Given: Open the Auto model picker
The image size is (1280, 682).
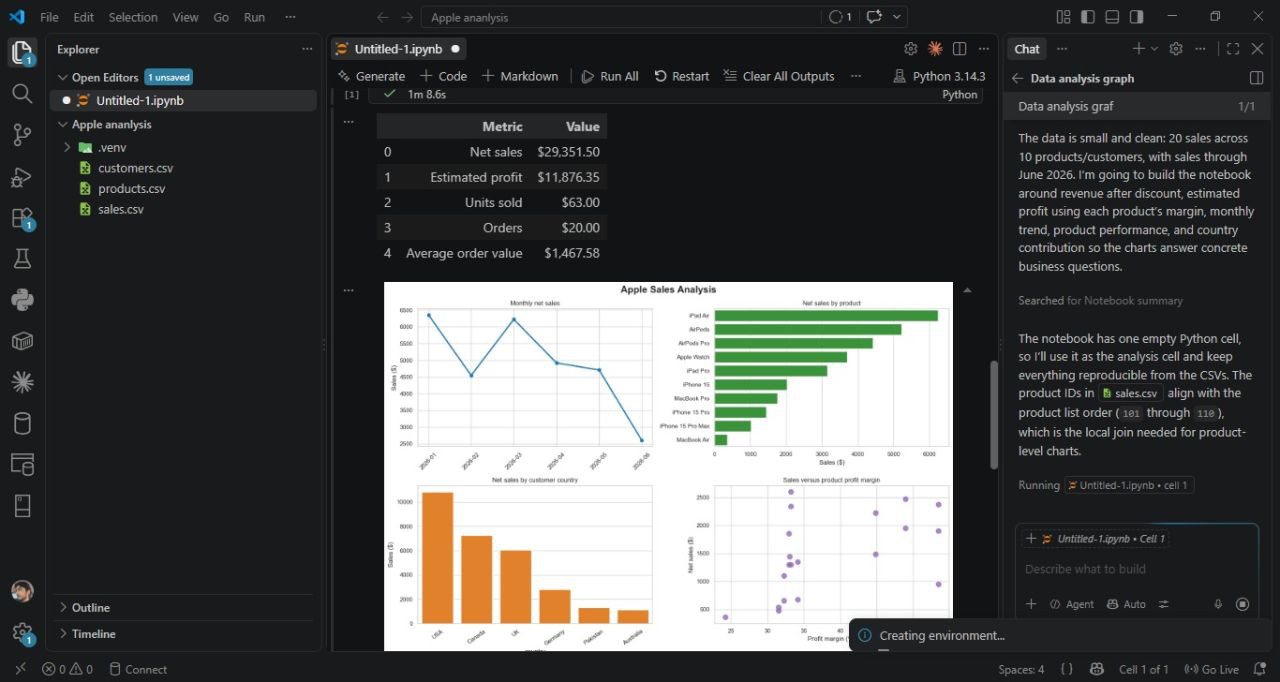Looking at the screenshot, I should coord(1126,604).
